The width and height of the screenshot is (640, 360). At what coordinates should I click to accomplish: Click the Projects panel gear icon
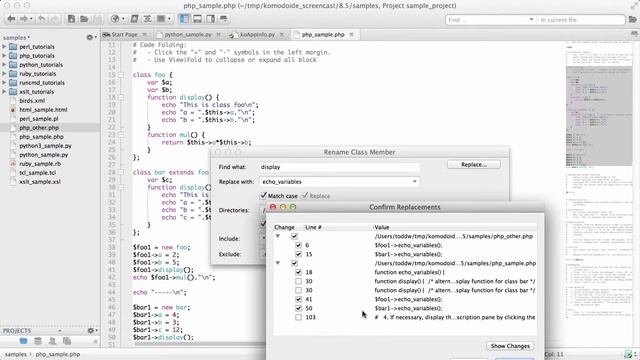(91, 330)
